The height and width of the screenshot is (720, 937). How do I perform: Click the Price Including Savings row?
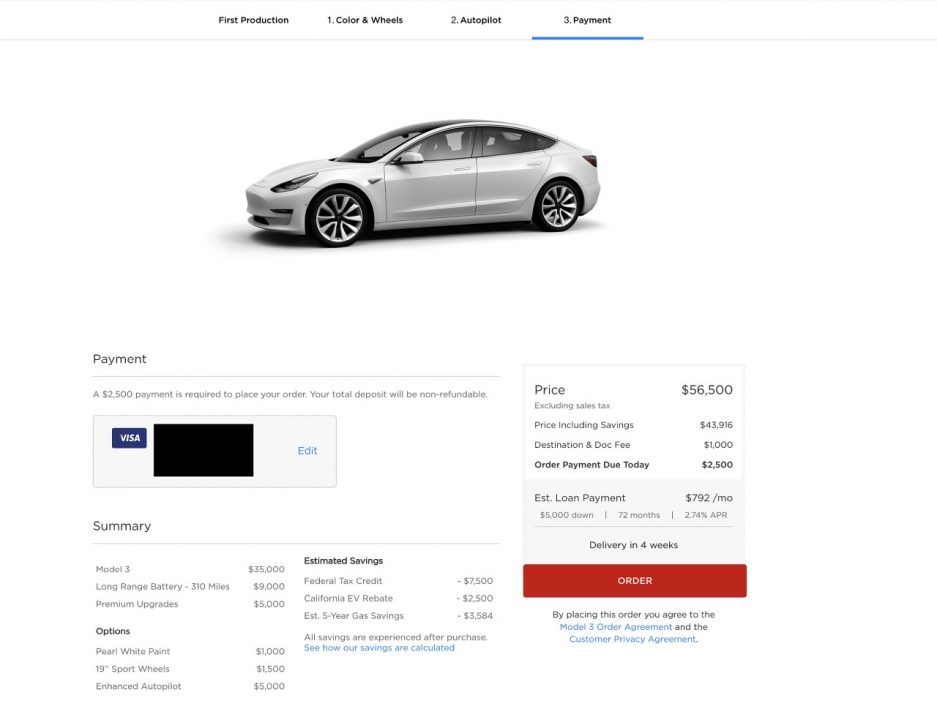point(633,425)
